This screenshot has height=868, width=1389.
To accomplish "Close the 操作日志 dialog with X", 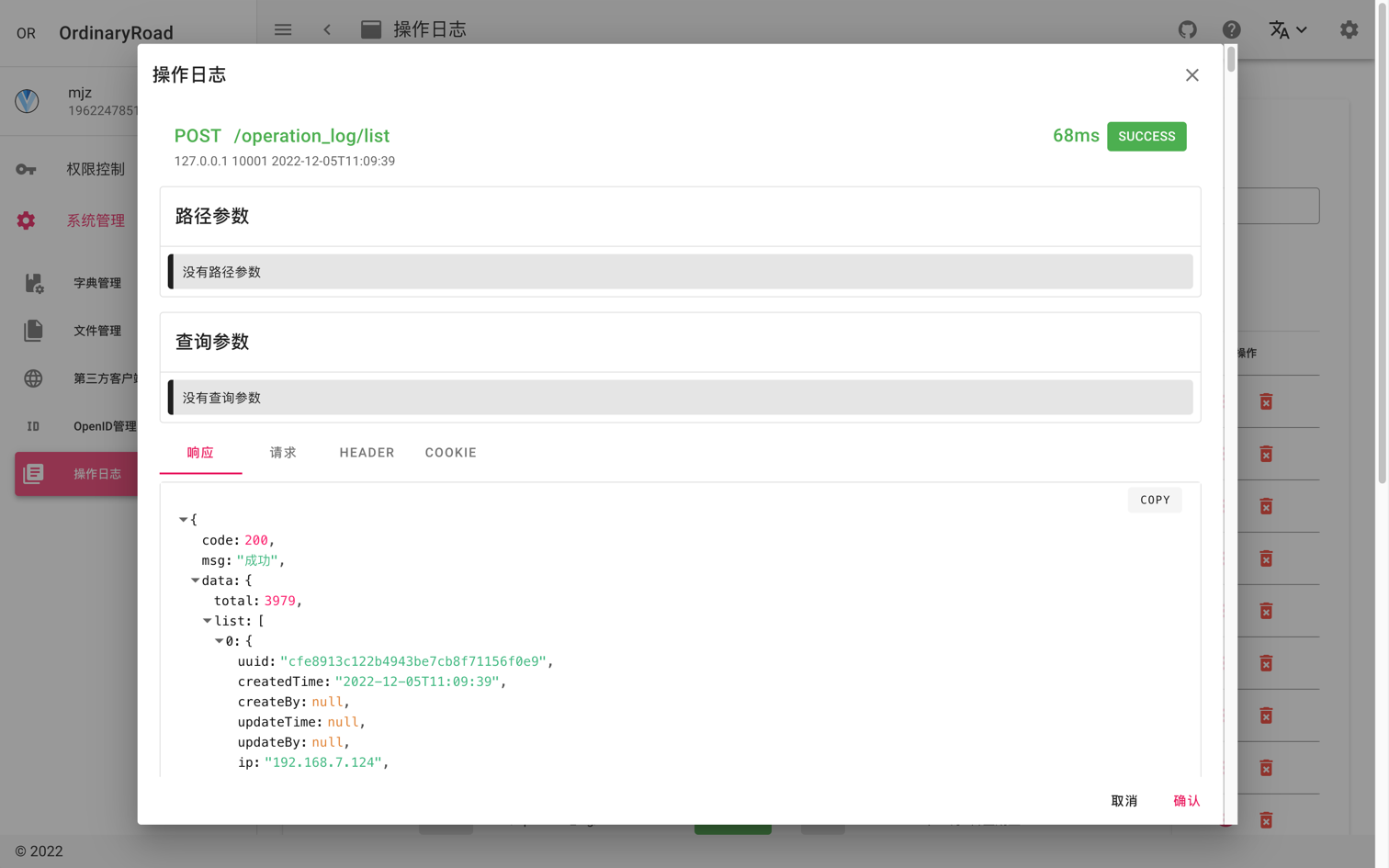I will click(x=1191, y=75).
